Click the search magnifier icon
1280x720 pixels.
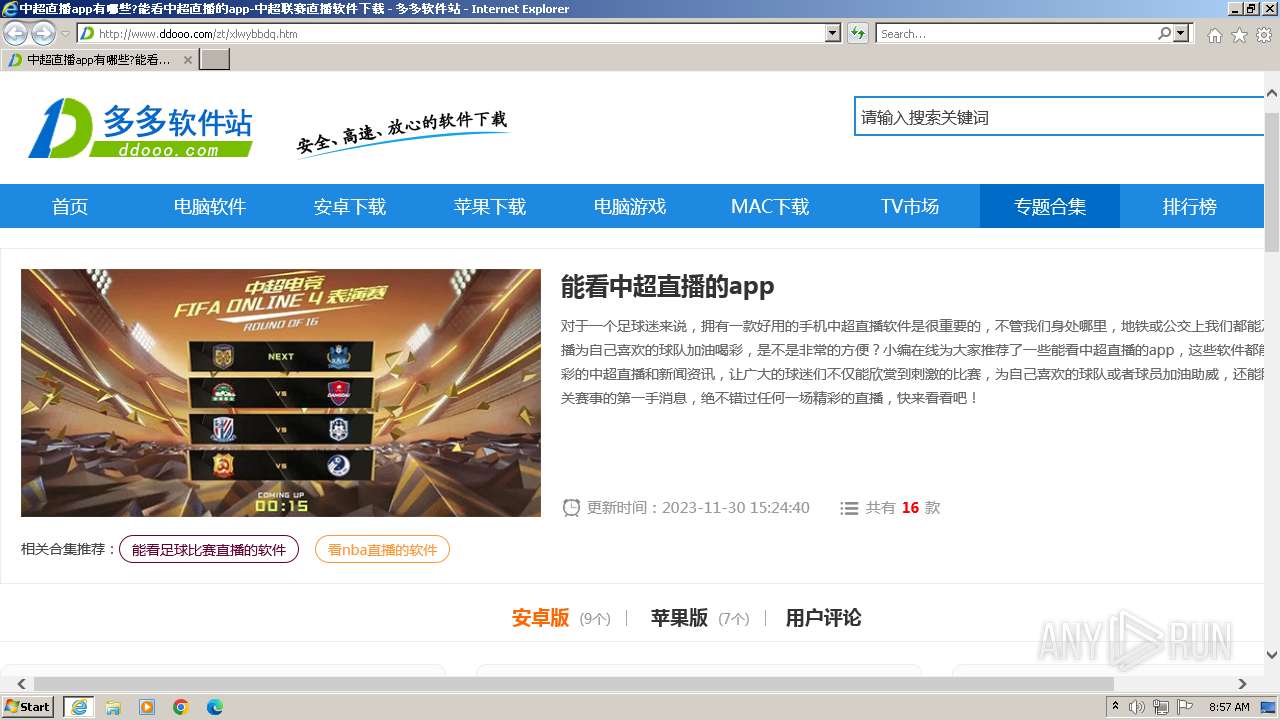pos(1164,33)
